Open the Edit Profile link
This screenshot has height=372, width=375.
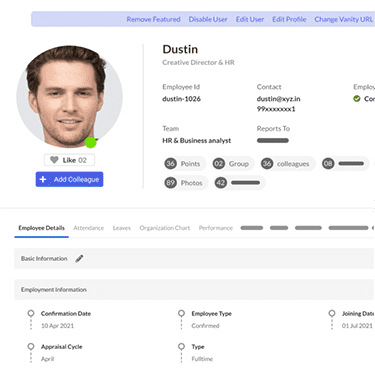(289, 19)
